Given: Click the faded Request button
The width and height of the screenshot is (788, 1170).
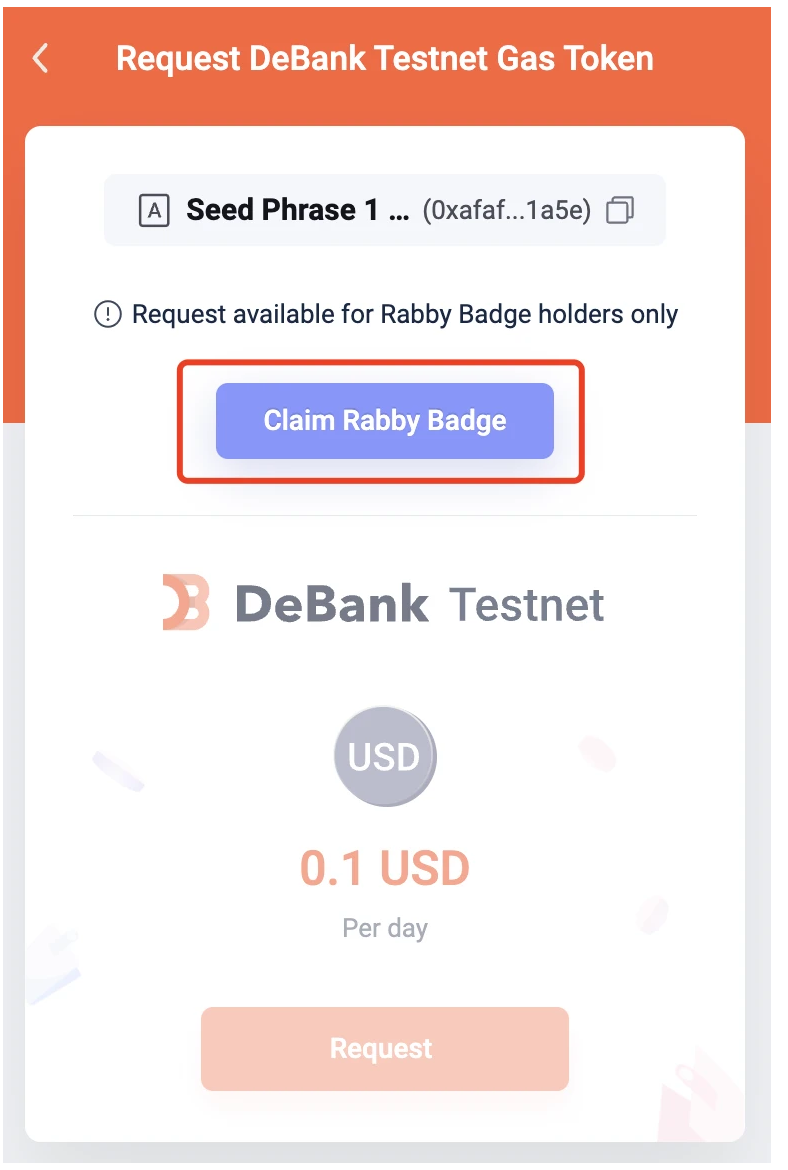Looking at the screenshot, I should pos(384,1048).
